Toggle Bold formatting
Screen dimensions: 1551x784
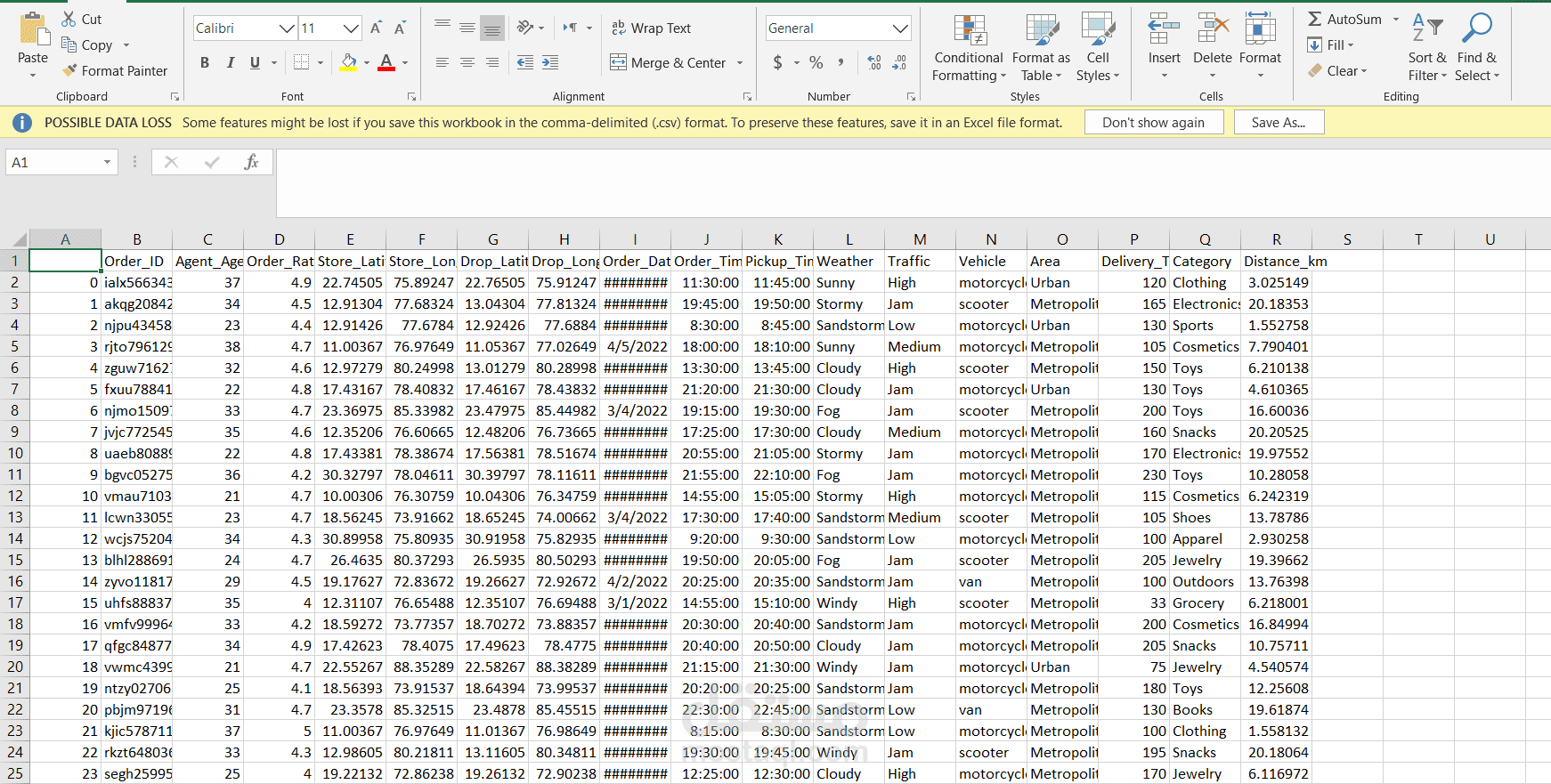(205, 62)
